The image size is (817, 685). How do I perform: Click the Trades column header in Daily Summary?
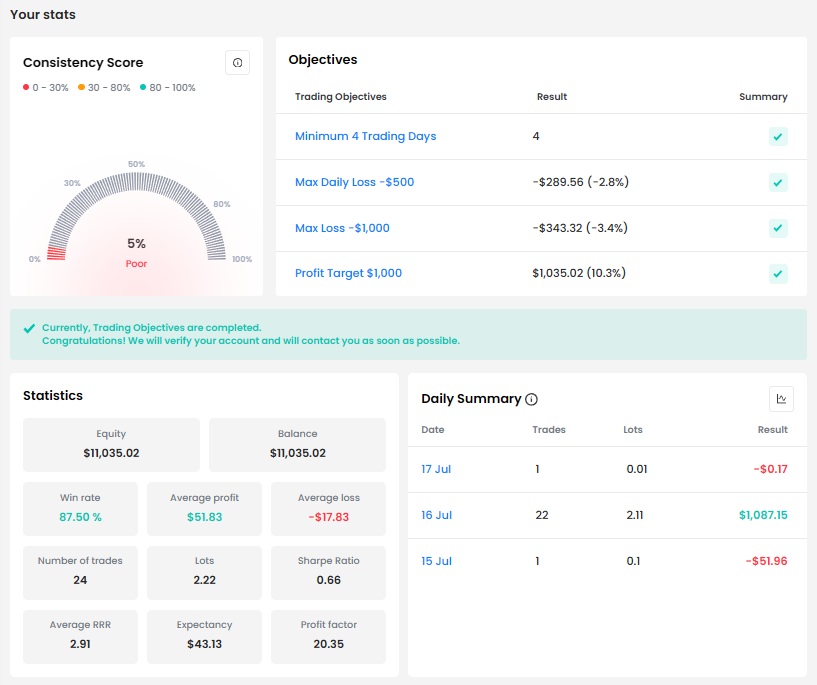[x=549, y=430]
